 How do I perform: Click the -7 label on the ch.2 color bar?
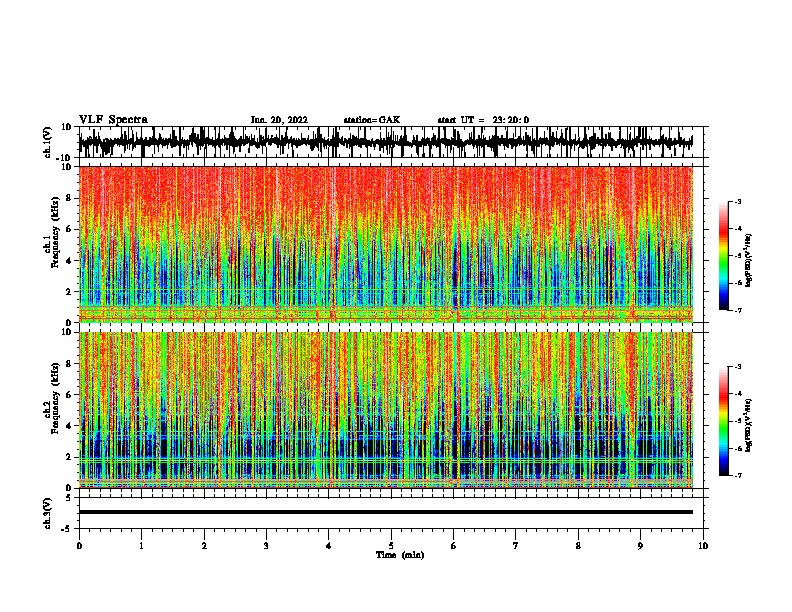737,475
